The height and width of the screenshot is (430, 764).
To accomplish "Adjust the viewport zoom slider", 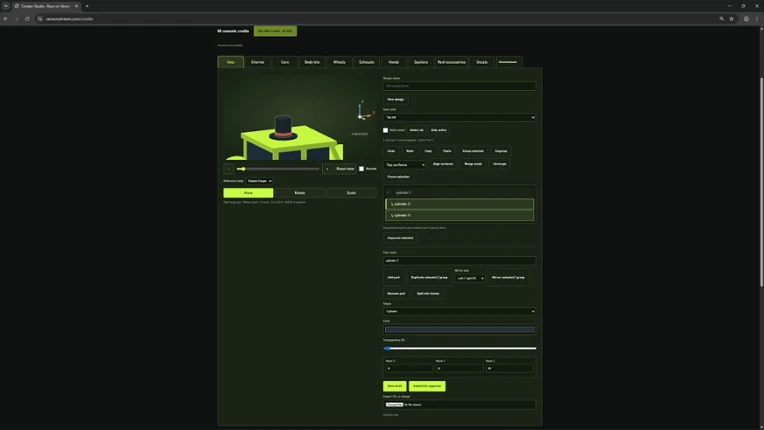I will (x=278, y=169).
